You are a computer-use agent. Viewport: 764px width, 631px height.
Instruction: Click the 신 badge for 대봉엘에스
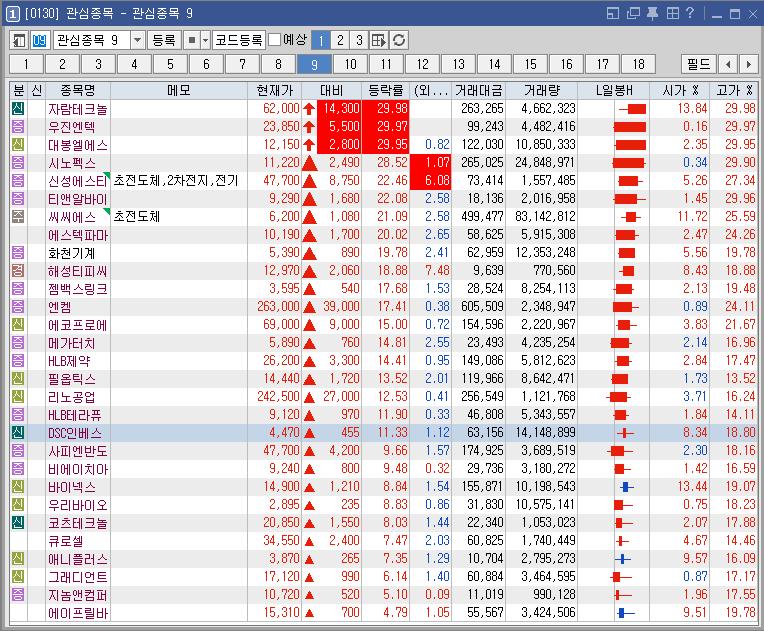(x=18, y=144)
